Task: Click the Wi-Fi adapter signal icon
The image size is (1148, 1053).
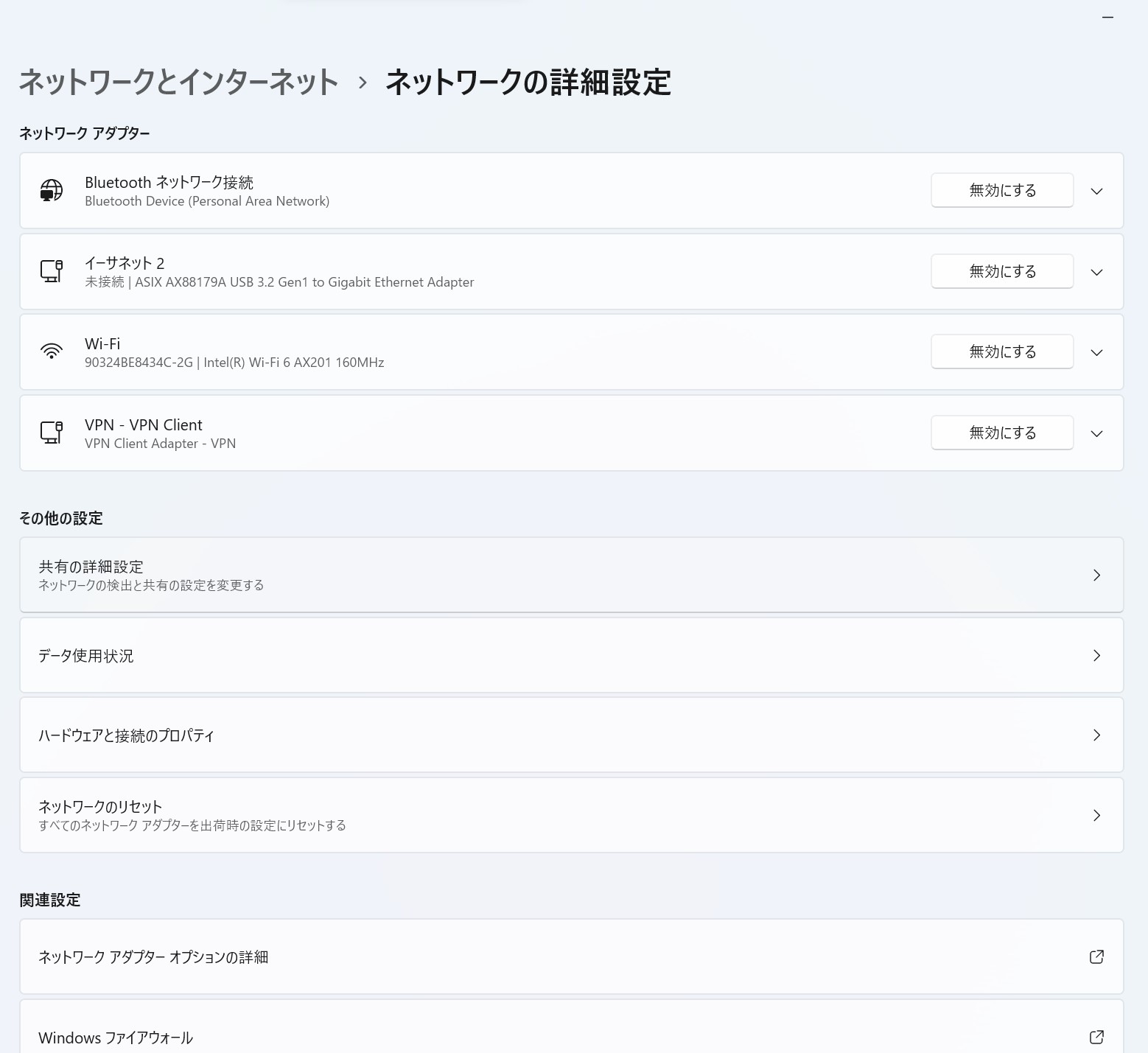Action: coord(51,351)
